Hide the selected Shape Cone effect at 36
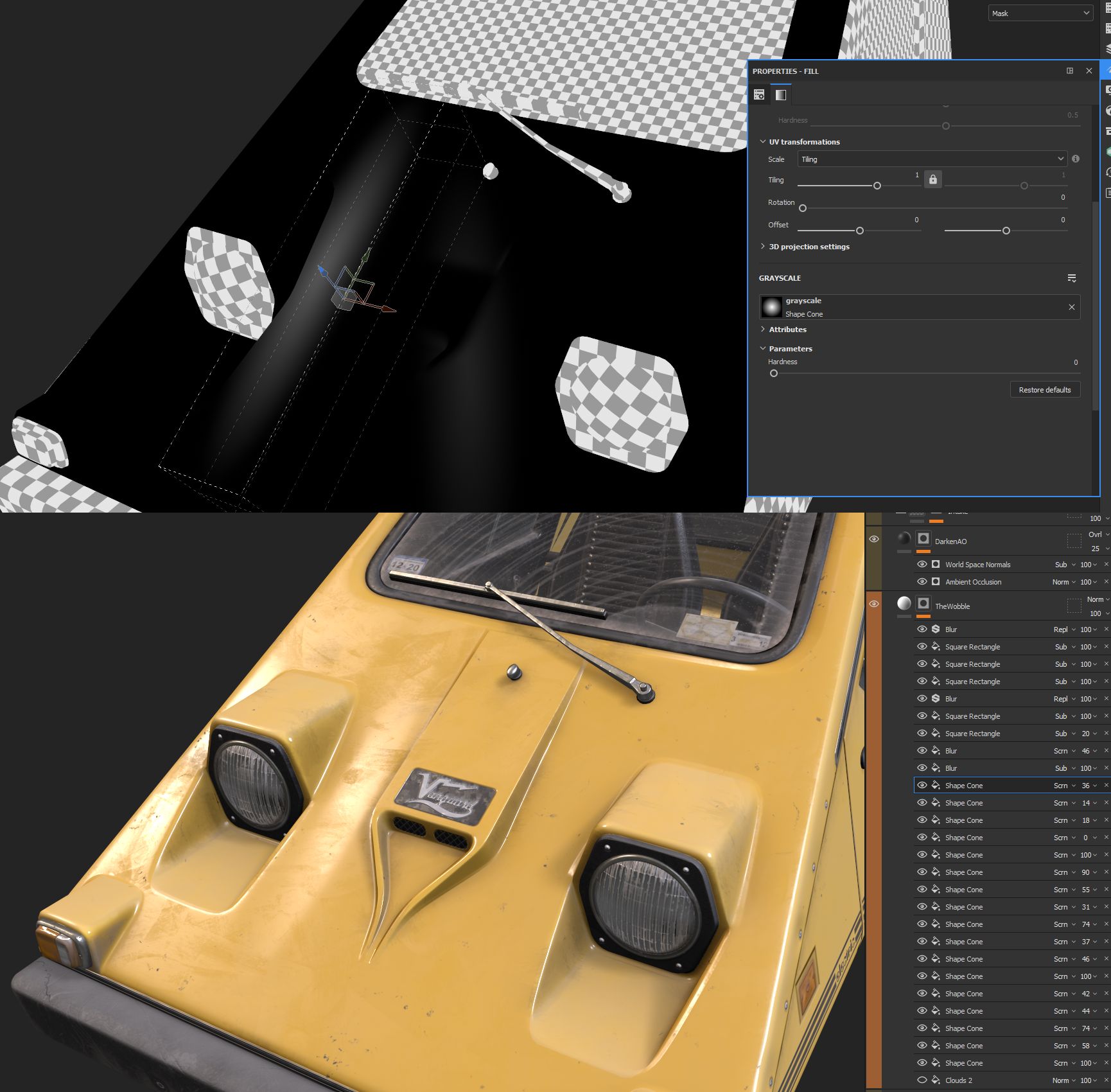The width and height of the screenshot is (1111, 1092). point(922,786)
